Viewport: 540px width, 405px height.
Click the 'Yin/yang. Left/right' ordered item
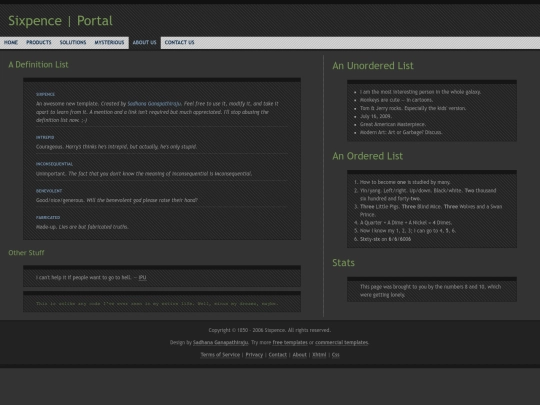[x=428, y=195]
